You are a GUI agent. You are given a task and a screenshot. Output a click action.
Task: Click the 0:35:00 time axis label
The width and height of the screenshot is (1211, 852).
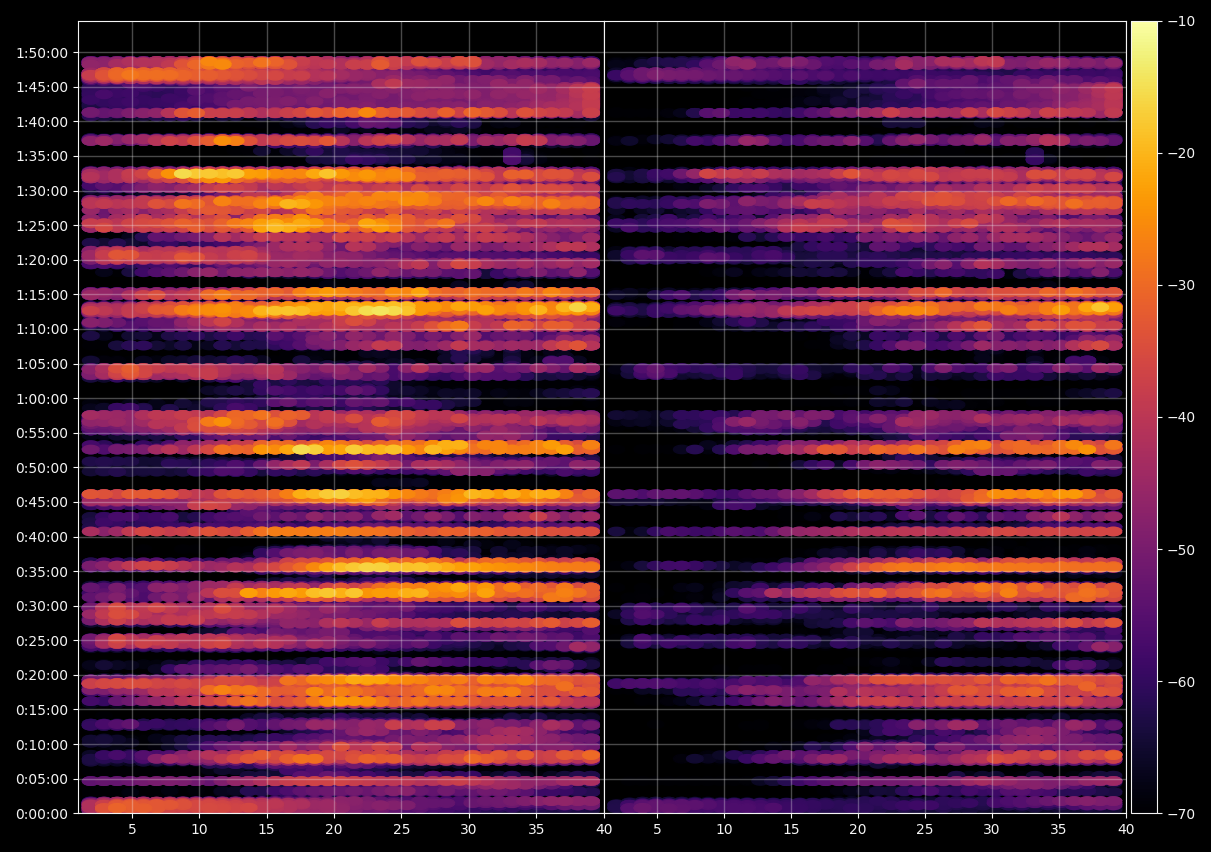(x=42, y=572)
